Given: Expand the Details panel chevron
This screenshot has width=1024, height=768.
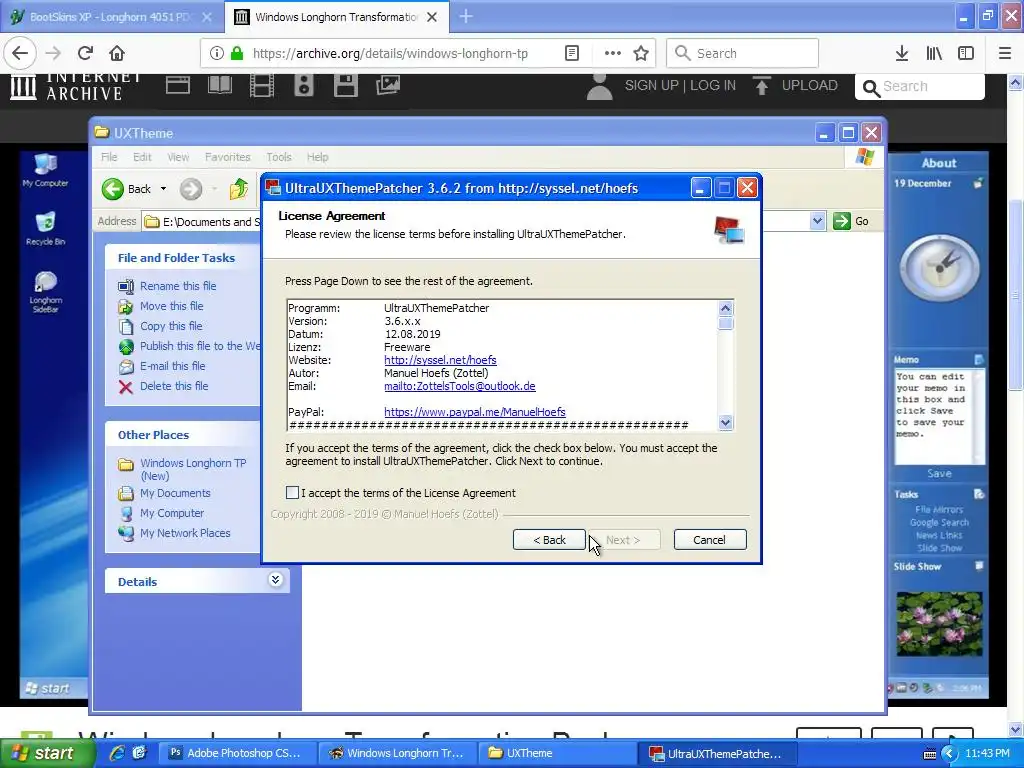Looking at the screenshot, I should click(x=276, y=580).
